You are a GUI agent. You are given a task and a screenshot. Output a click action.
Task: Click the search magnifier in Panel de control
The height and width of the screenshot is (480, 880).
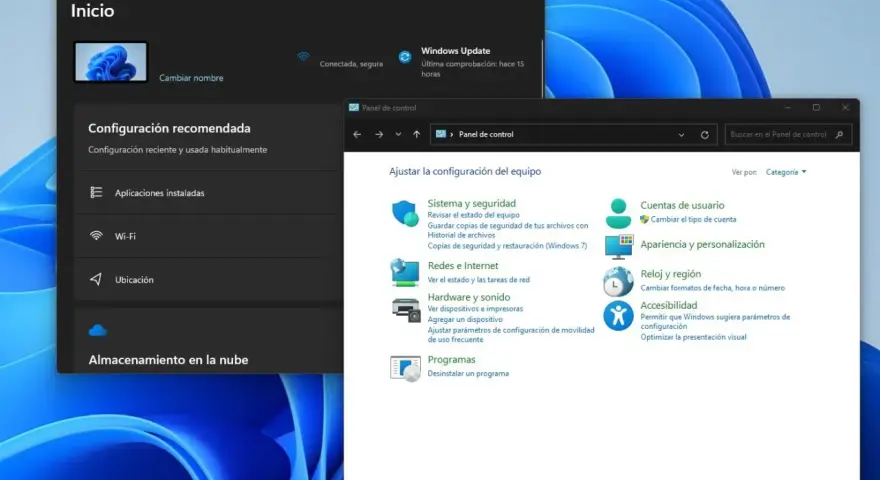coord(840,135)
